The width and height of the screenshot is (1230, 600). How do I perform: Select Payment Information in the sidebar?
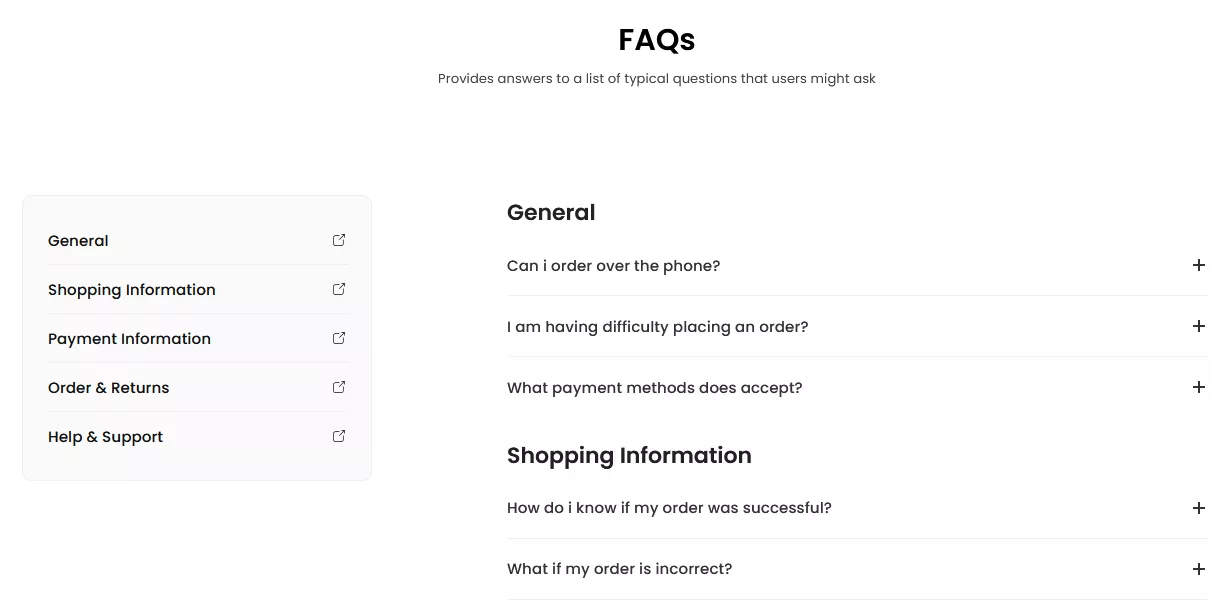pos(129,338)
